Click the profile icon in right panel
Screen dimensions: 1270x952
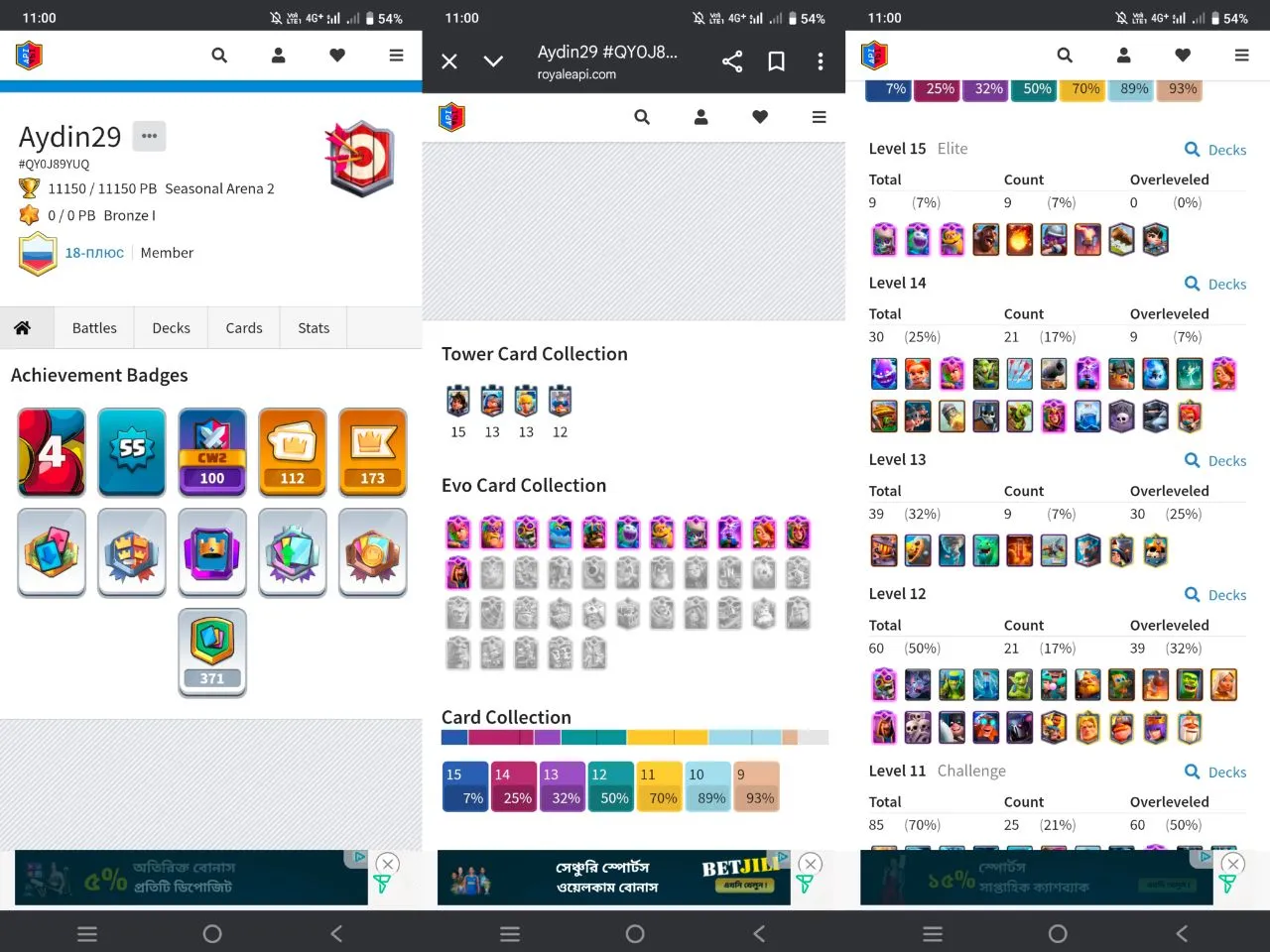coord(1123,56)
